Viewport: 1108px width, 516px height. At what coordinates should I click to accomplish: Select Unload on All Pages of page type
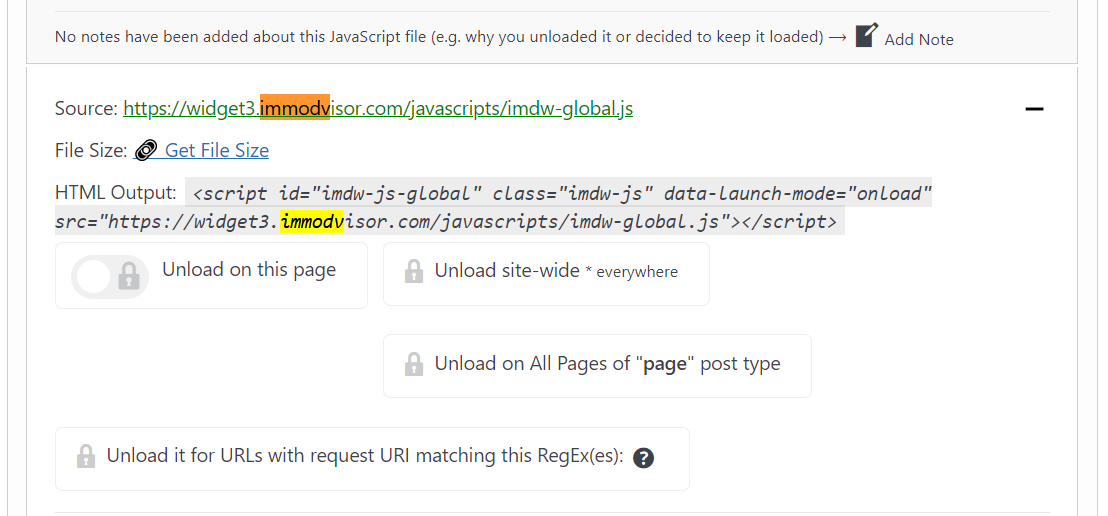coord(597,366)
